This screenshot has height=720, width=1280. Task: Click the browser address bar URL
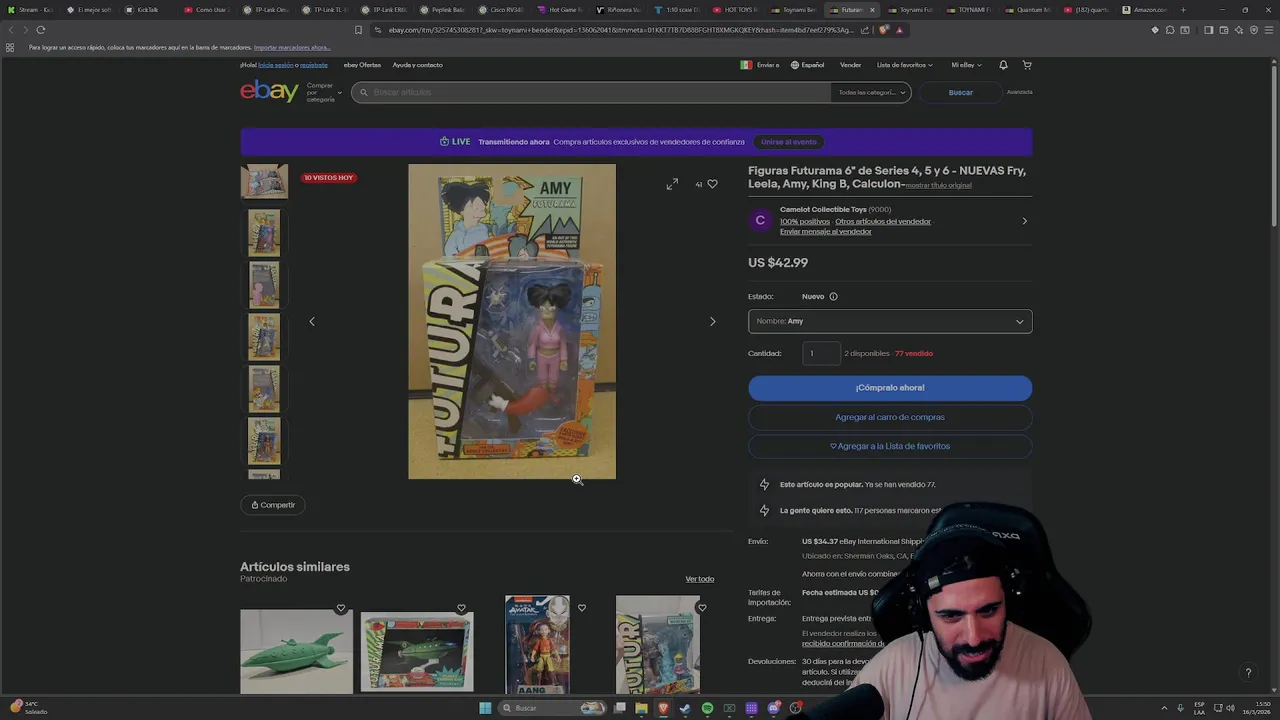[x=620, y=30]
